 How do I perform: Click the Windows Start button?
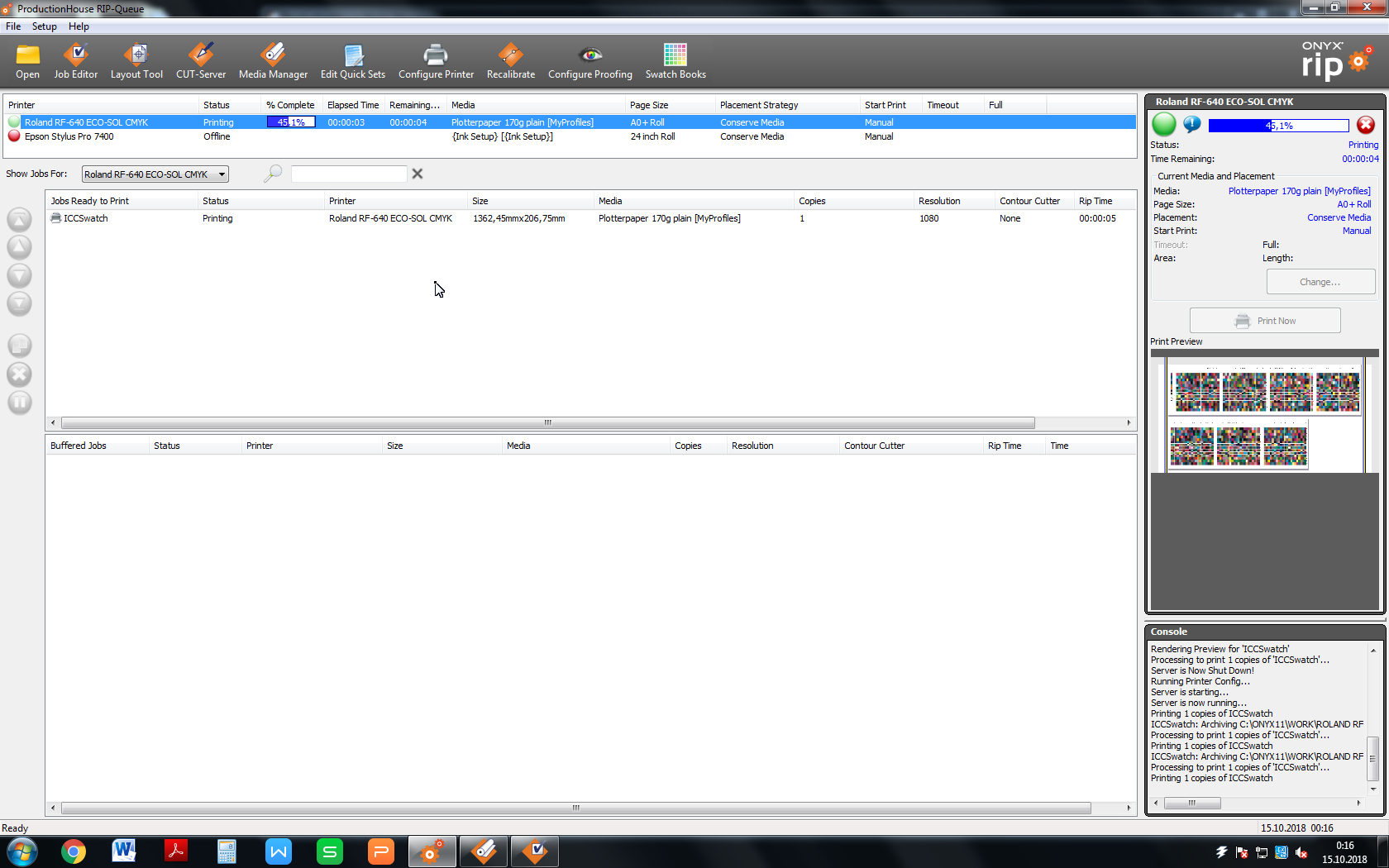(22, 851)
